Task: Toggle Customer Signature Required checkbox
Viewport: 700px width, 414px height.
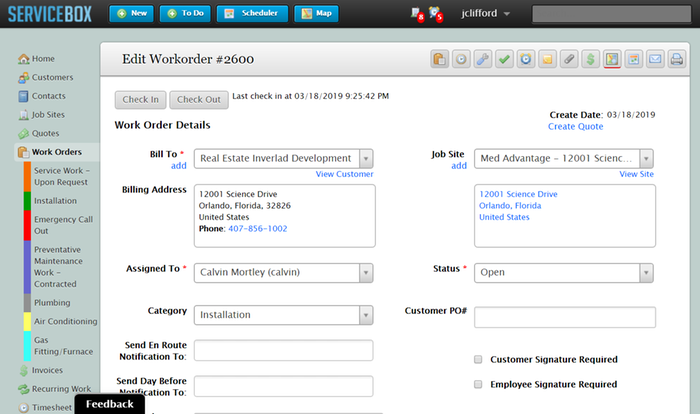Action: click(478, 360)
